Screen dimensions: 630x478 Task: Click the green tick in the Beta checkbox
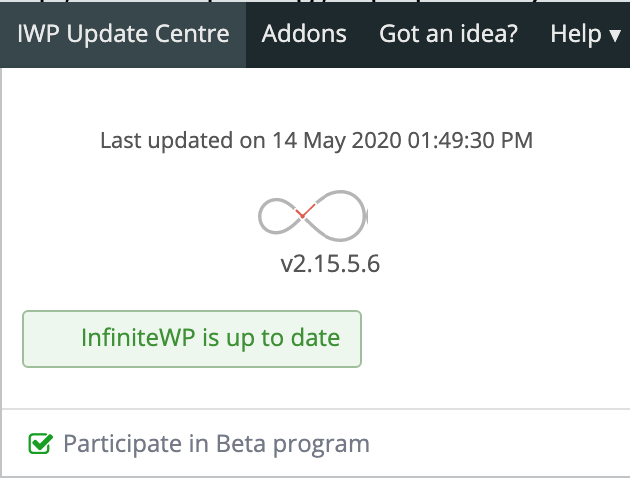click(x=40, y=443)
